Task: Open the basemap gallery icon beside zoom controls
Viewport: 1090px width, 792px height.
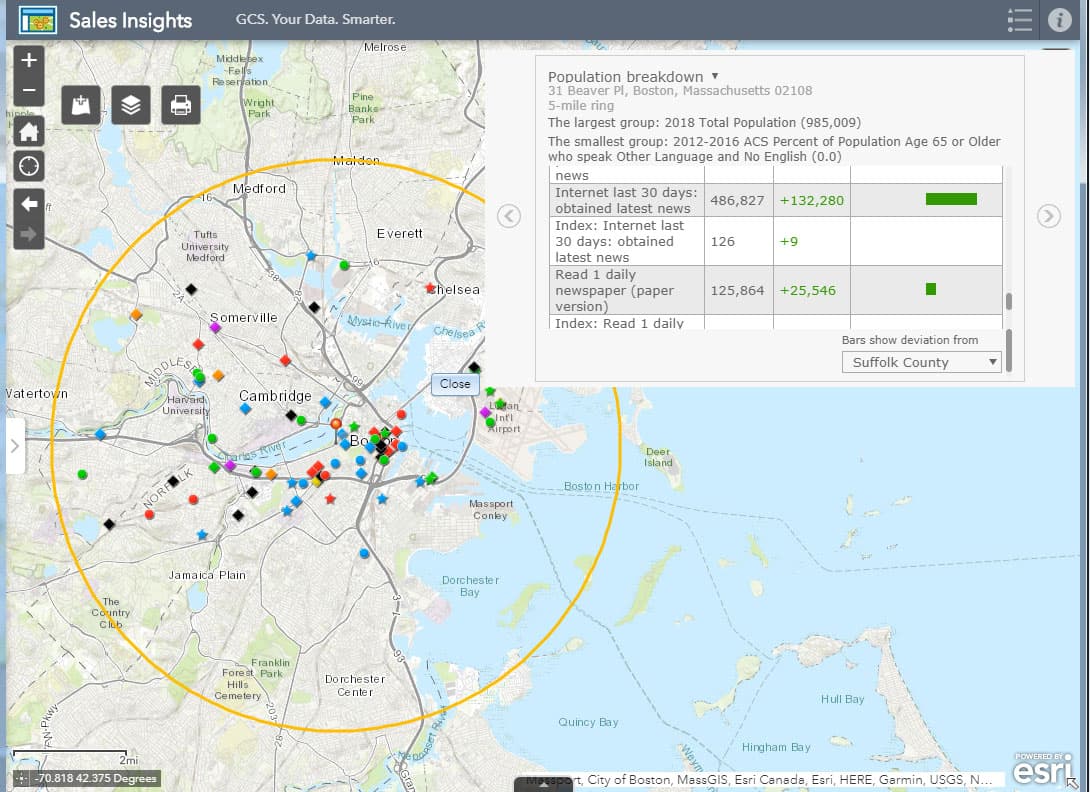Action: click(81, 105)
